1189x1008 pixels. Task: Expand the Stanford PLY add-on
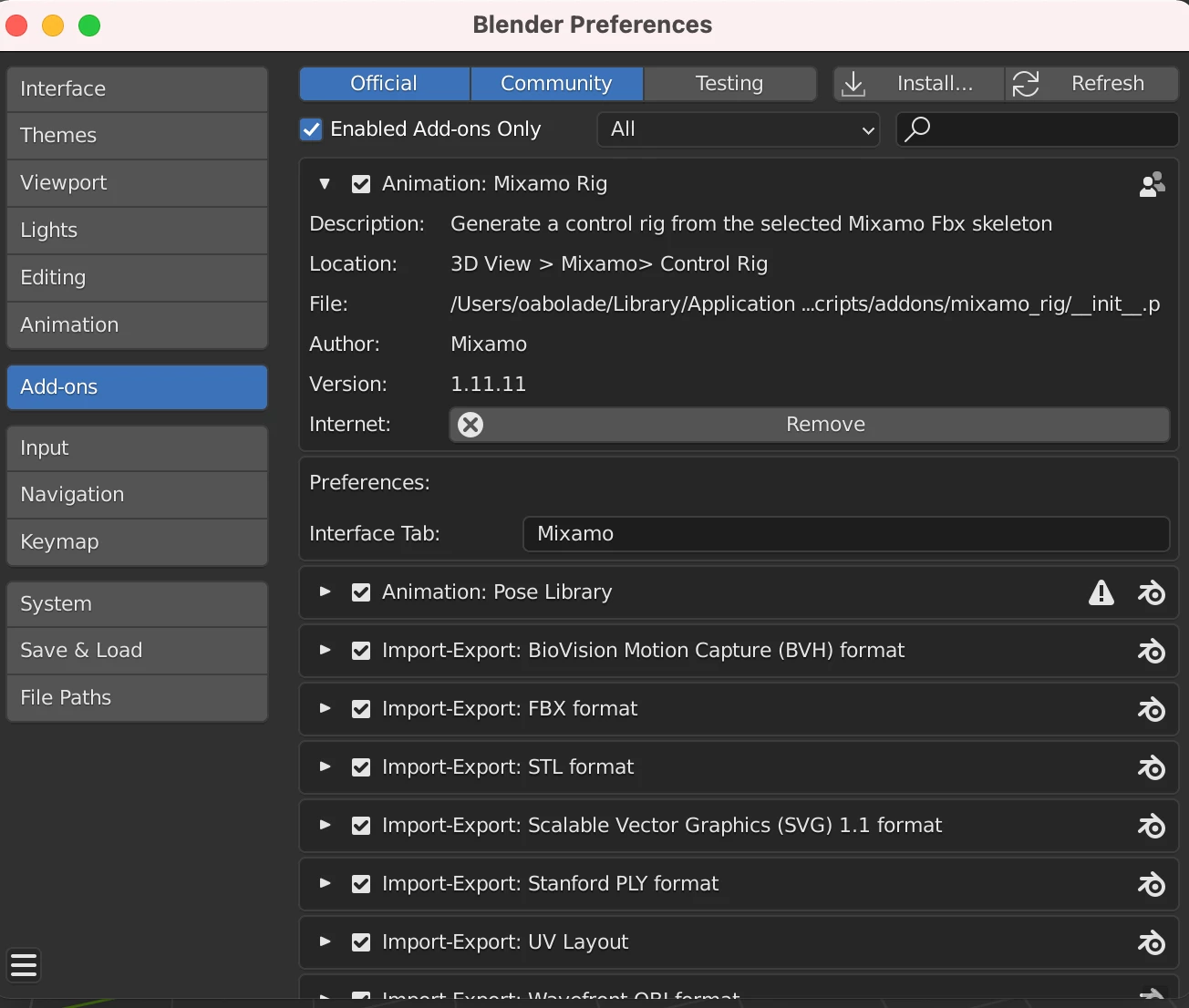325,884
